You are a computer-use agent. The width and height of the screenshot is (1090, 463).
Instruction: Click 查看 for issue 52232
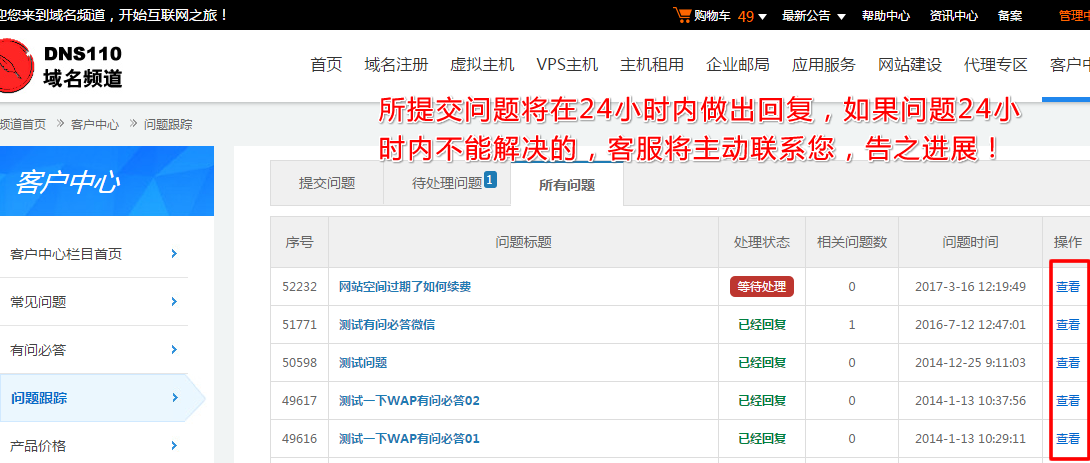[x=1068, y=287]
